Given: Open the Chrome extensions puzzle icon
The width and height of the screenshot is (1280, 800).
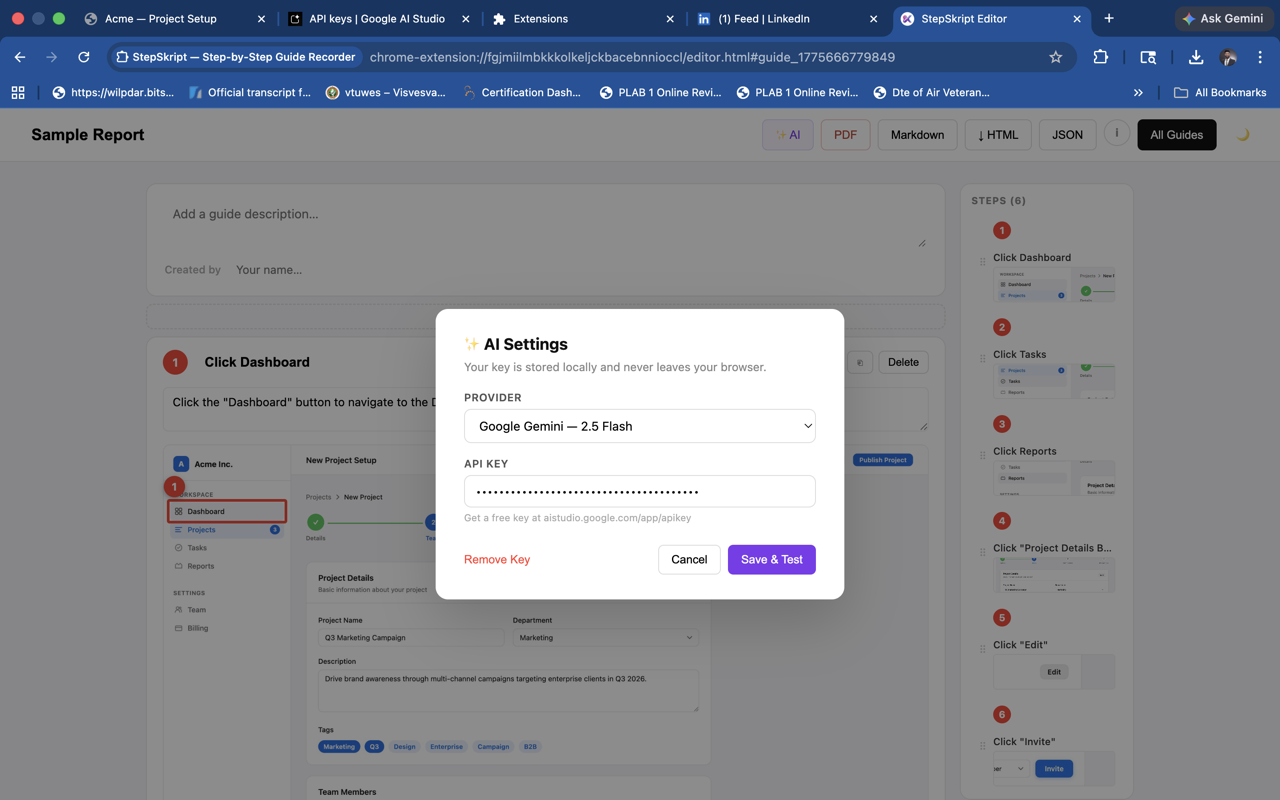Looking at the screenshot, I should click(x=1100, y=57).
